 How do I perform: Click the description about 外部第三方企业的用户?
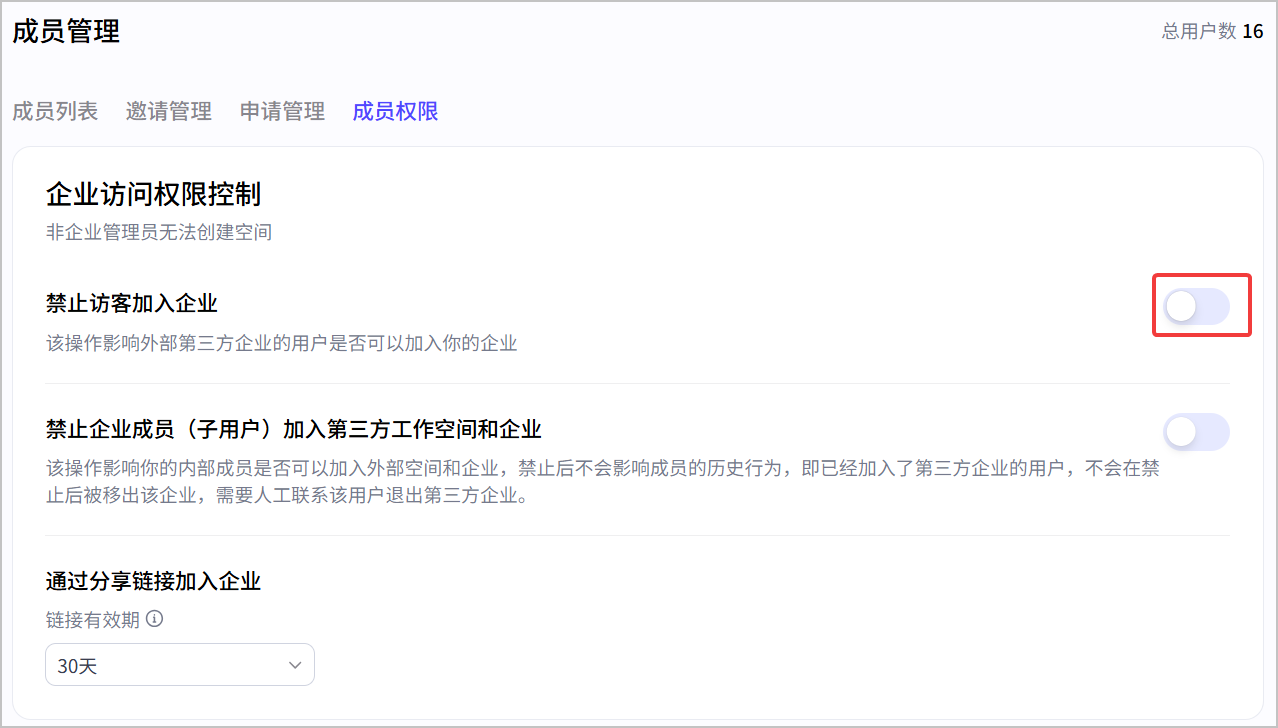click(282, 343)
